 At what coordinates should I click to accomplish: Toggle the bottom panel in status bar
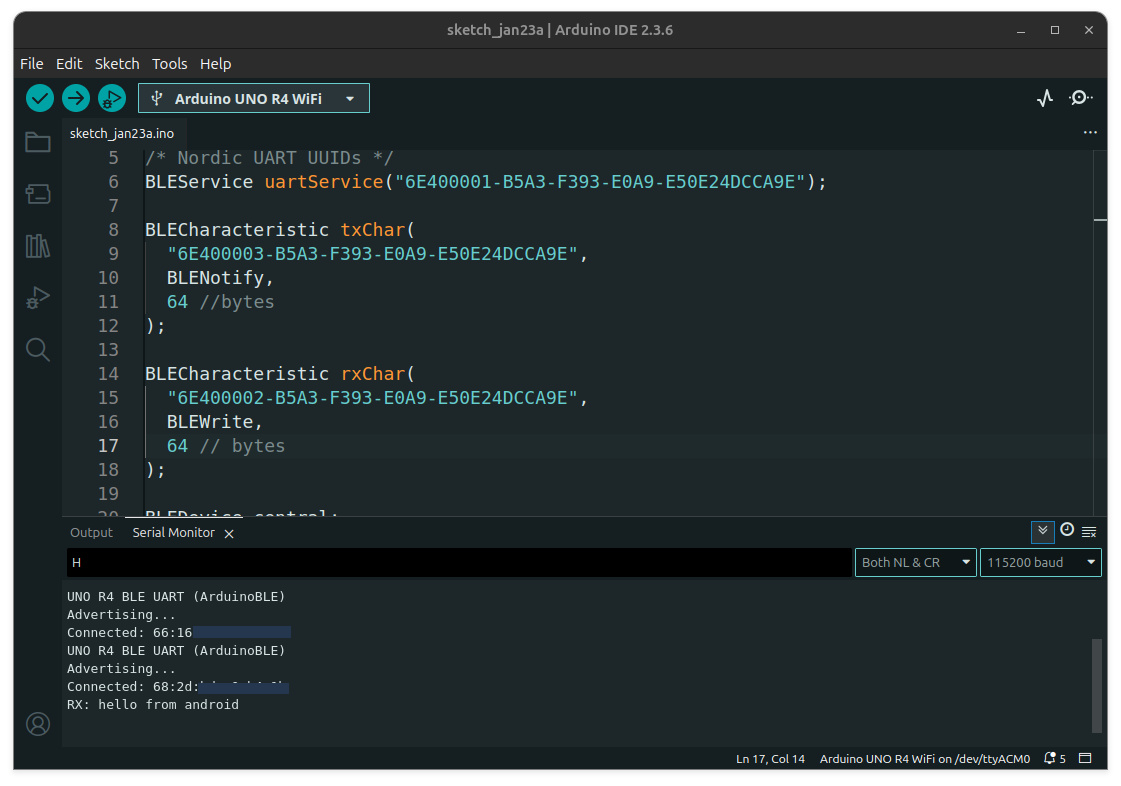point(1086,759)
